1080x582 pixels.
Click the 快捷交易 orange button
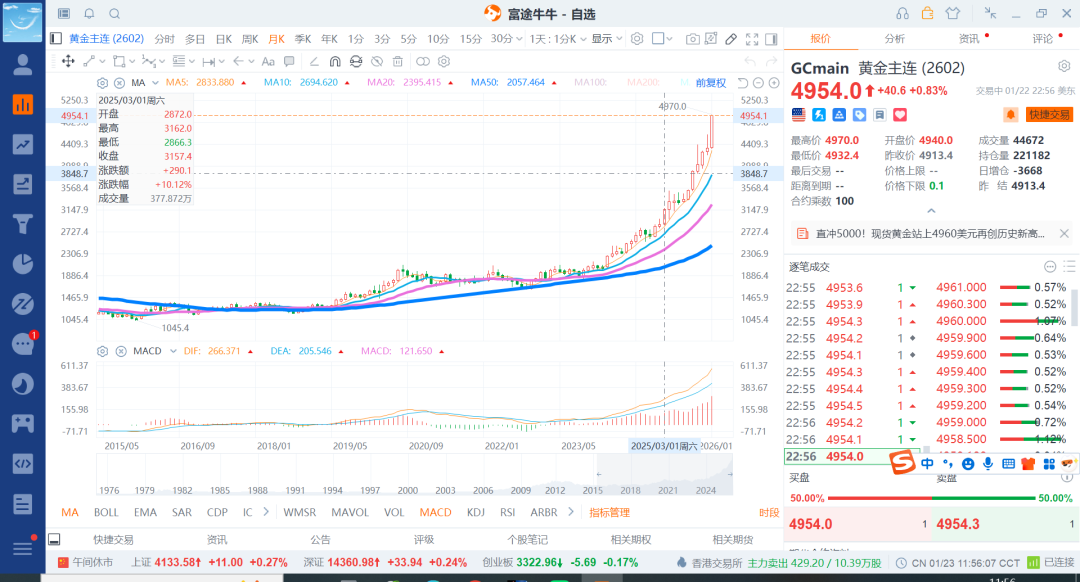1049,114
